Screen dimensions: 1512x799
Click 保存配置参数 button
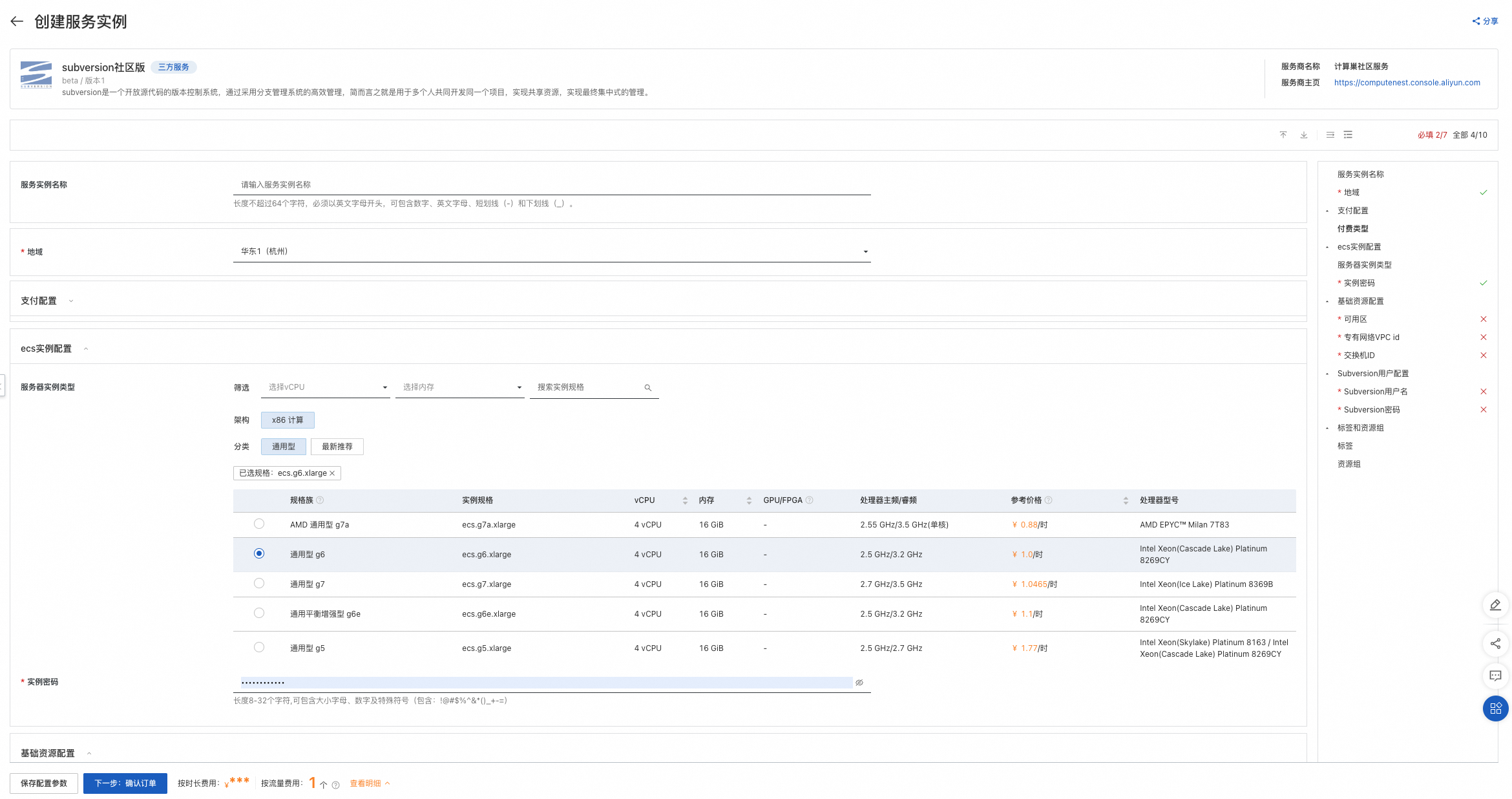(x=44, y=783)
